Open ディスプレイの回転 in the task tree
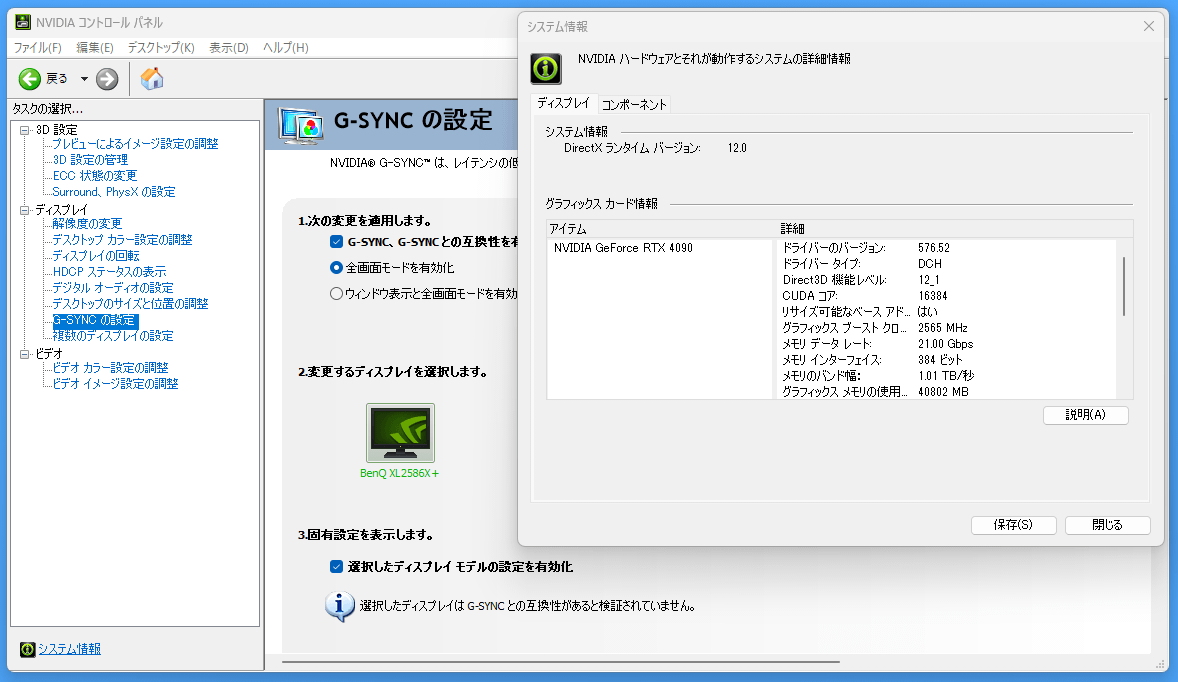This screenshot has width=1178, height=682. pyautogui.click(x=96, y=256)
